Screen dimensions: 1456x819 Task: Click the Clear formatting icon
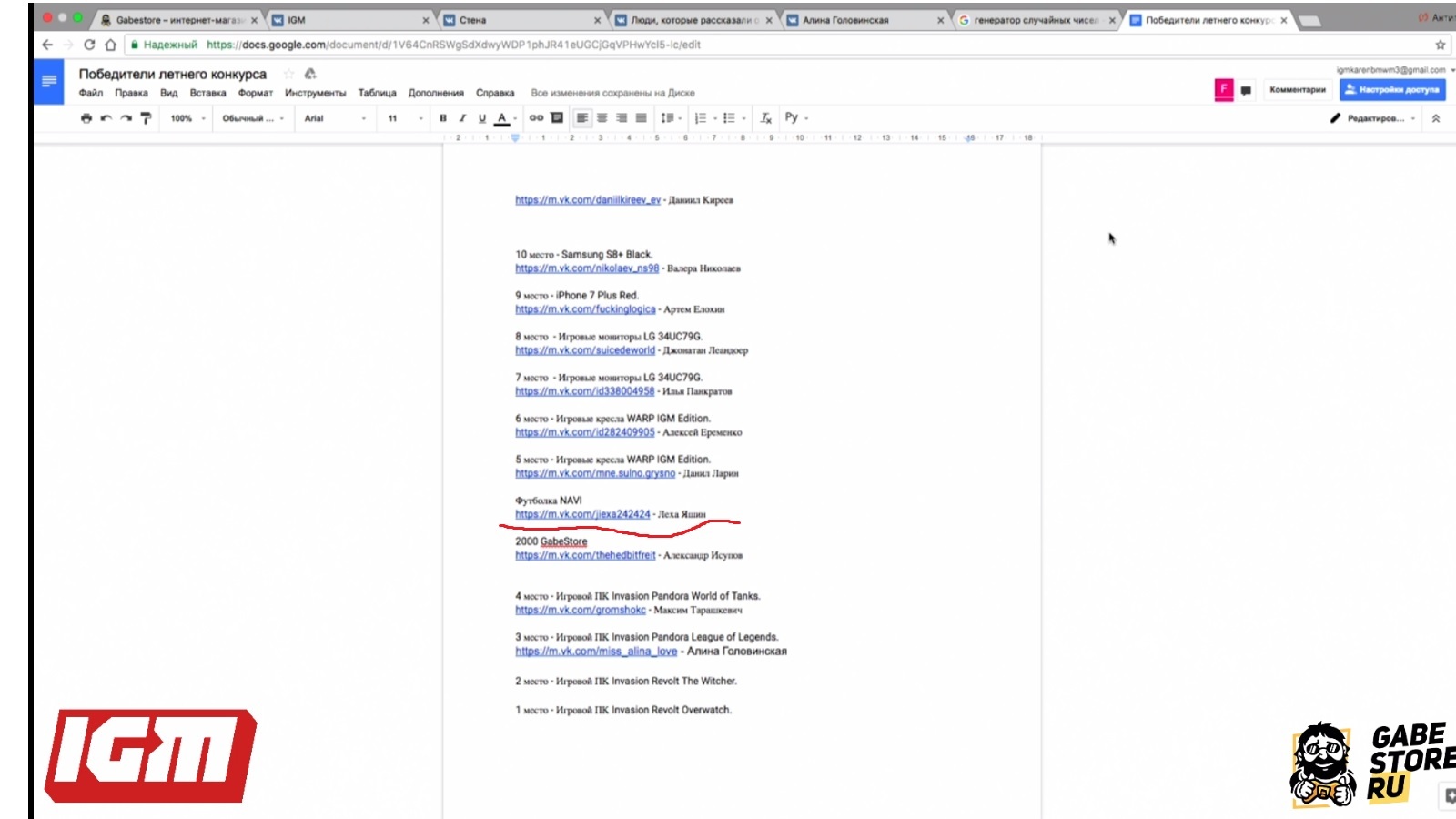766,118
